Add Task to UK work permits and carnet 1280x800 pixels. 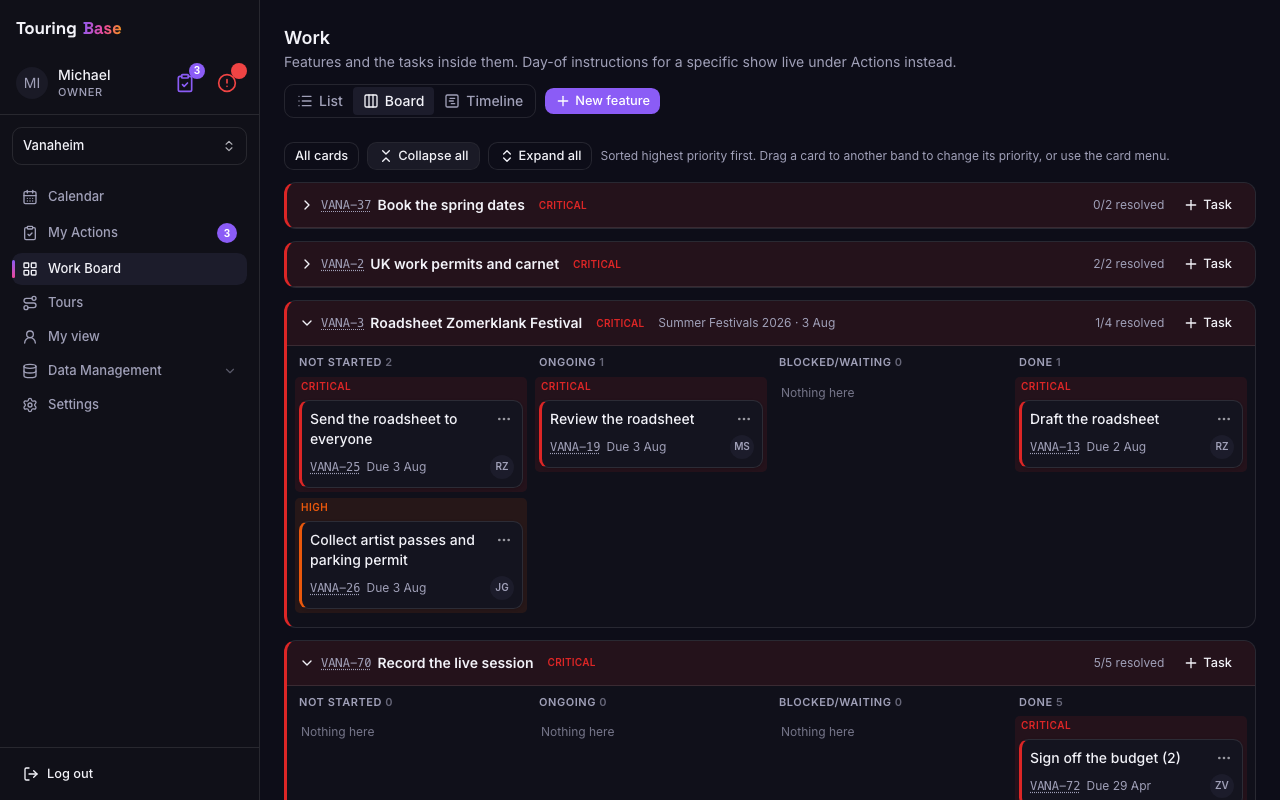(x=1208, y=264)
